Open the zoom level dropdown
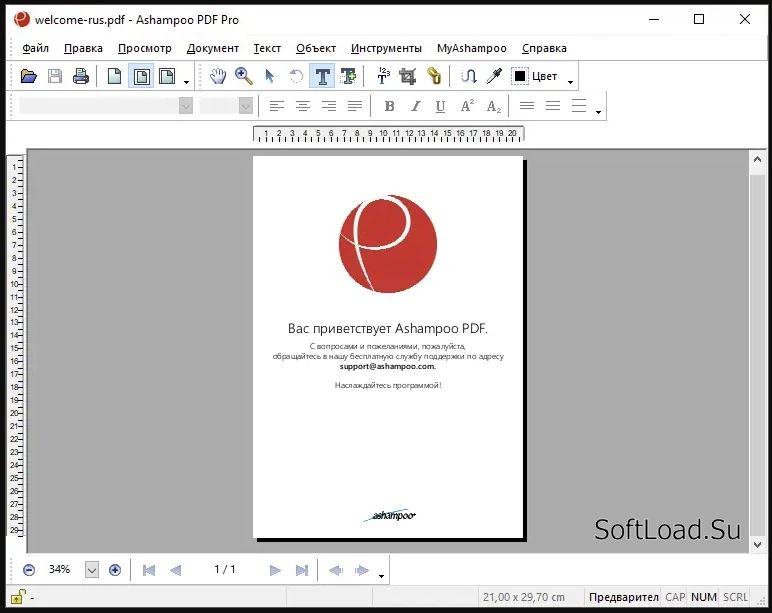Screen dimensions: 772x613 point(92,570)
